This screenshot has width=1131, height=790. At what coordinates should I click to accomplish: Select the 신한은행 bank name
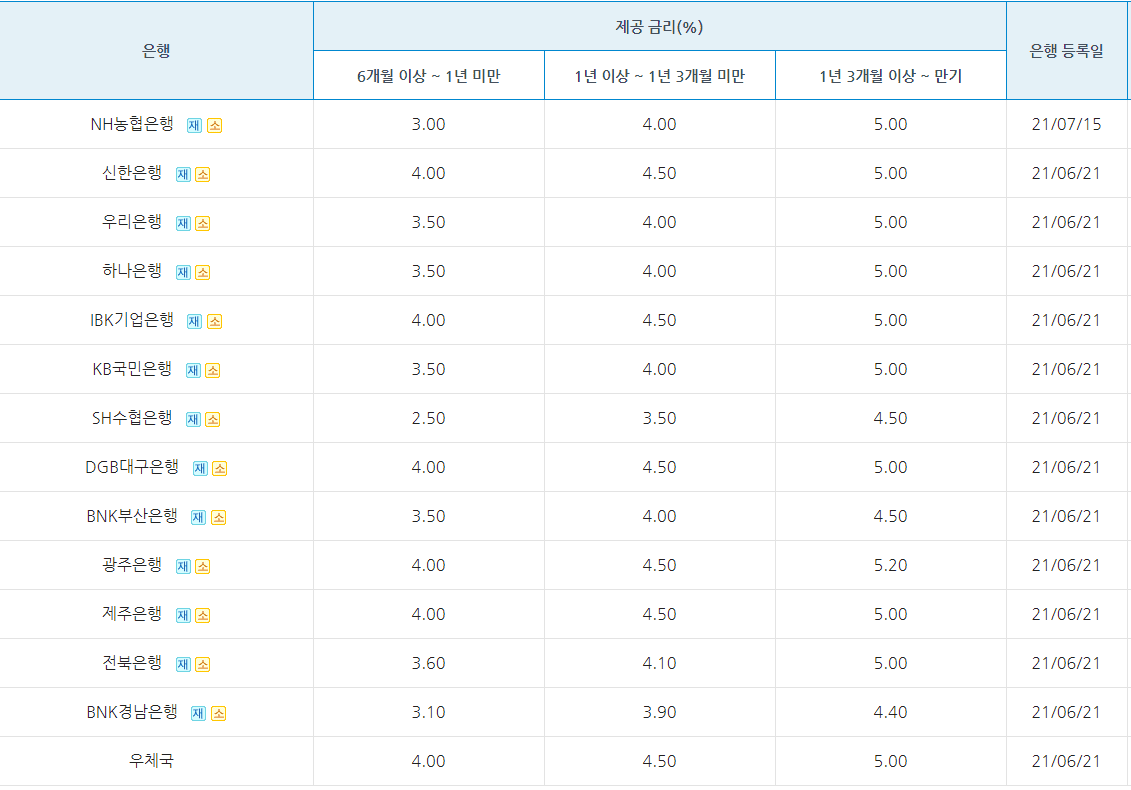coord(132,173)
